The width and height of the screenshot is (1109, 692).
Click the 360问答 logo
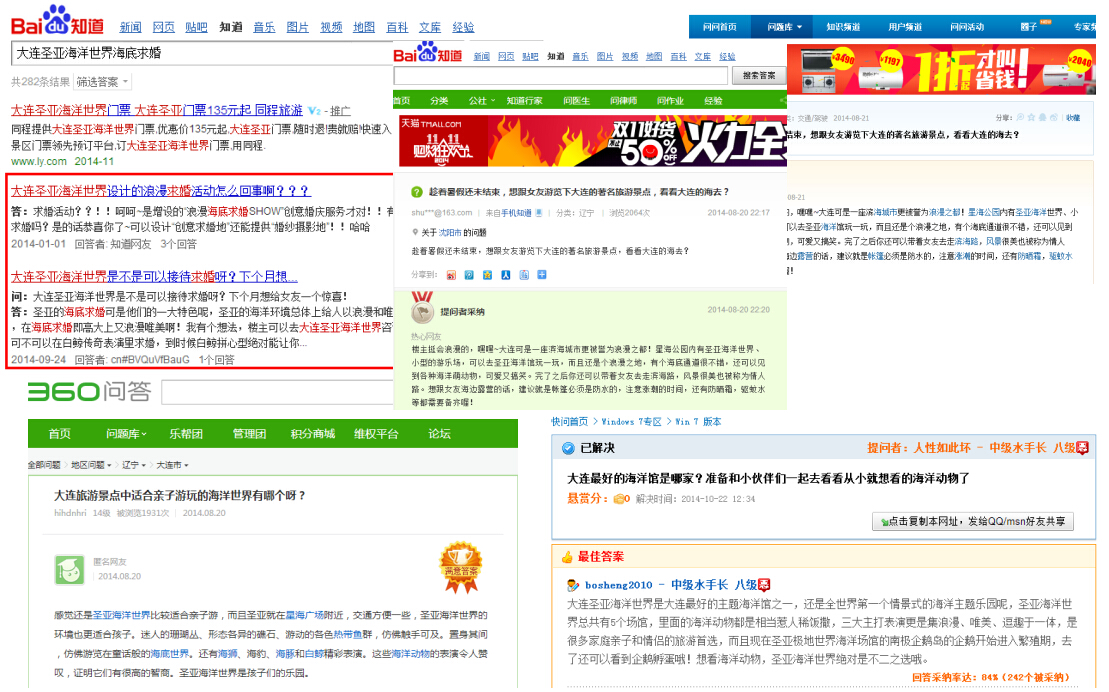click(x=89, y=391)
